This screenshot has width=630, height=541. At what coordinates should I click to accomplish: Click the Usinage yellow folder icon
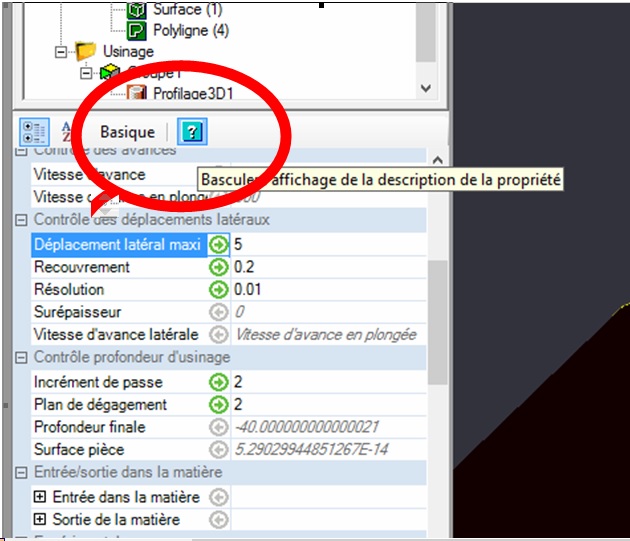coord(86,51)
